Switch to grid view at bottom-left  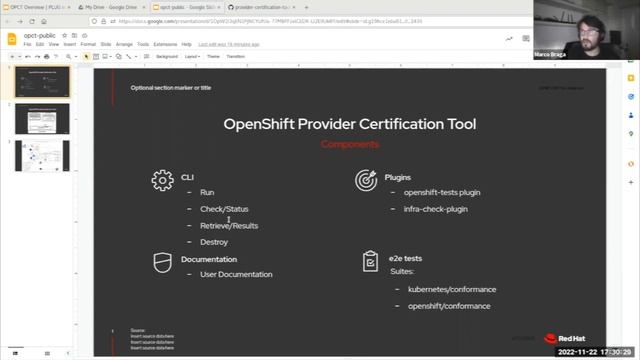[47, 353]
